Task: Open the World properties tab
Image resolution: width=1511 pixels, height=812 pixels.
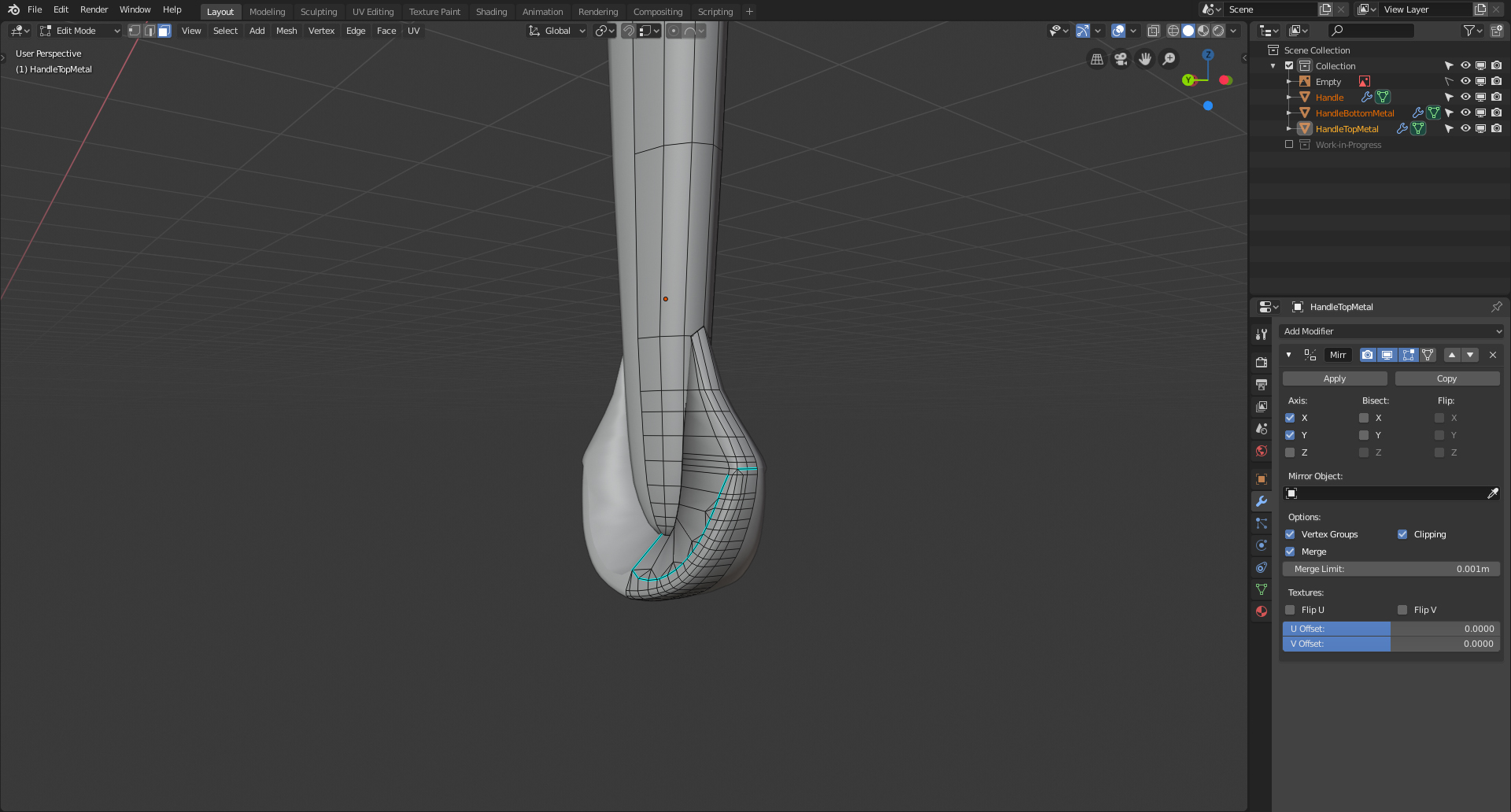Action: pyautogui.click(x=1262, y=451)
